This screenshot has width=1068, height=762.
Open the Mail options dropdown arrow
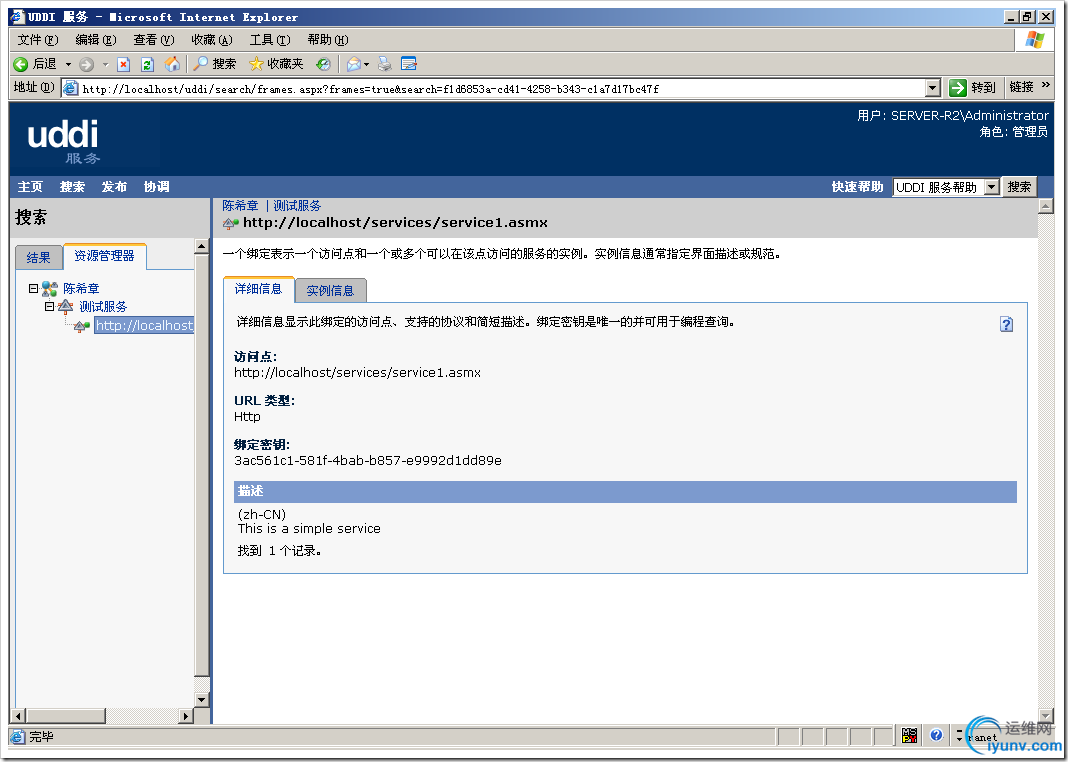(x=366, y=65)
